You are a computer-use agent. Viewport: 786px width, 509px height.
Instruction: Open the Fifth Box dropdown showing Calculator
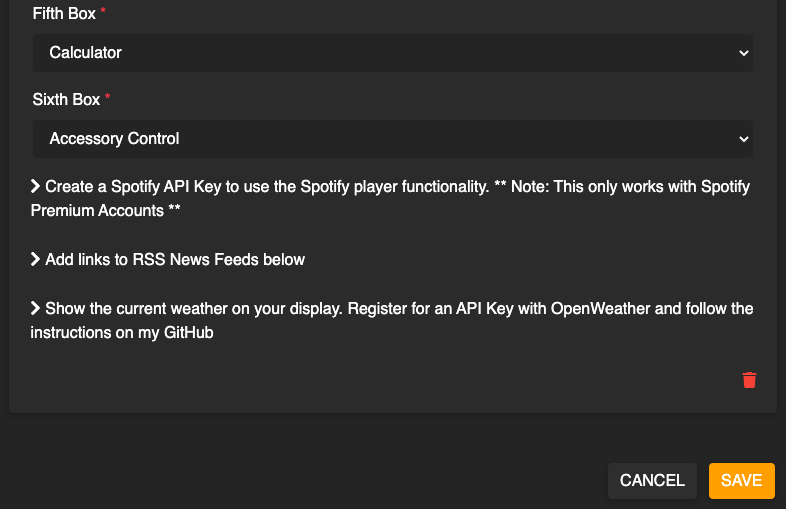[x=392, y=53]
